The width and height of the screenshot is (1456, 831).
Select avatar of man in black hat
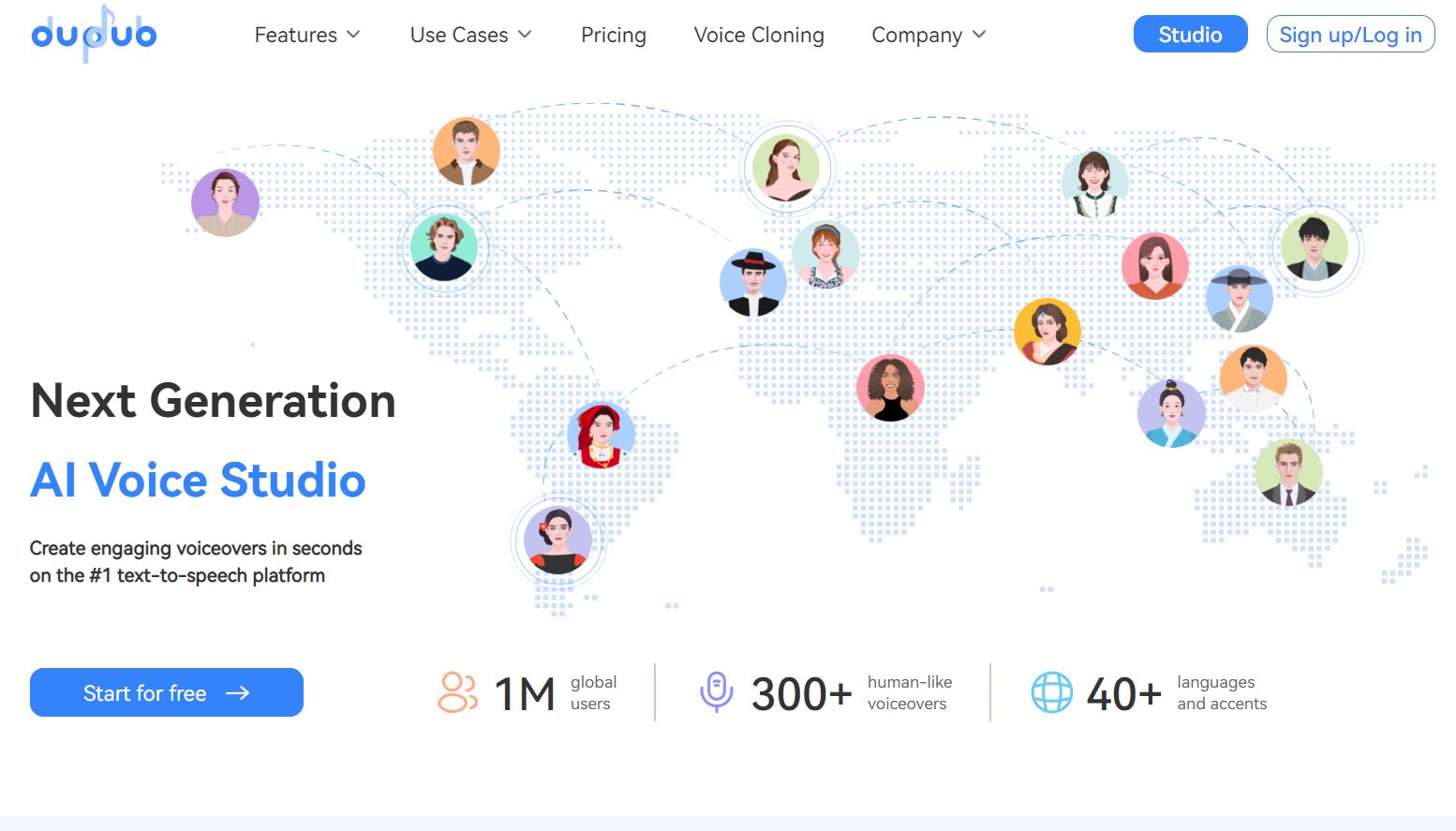coord(753,282)
